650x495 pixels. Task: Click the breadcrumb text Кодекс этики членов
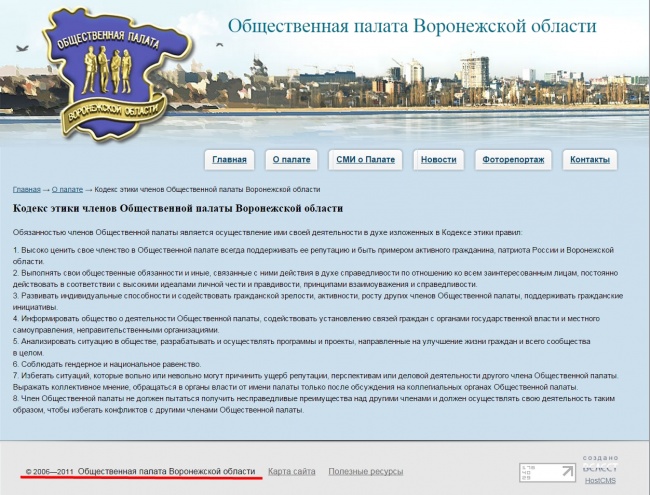(x=207, y=189)
